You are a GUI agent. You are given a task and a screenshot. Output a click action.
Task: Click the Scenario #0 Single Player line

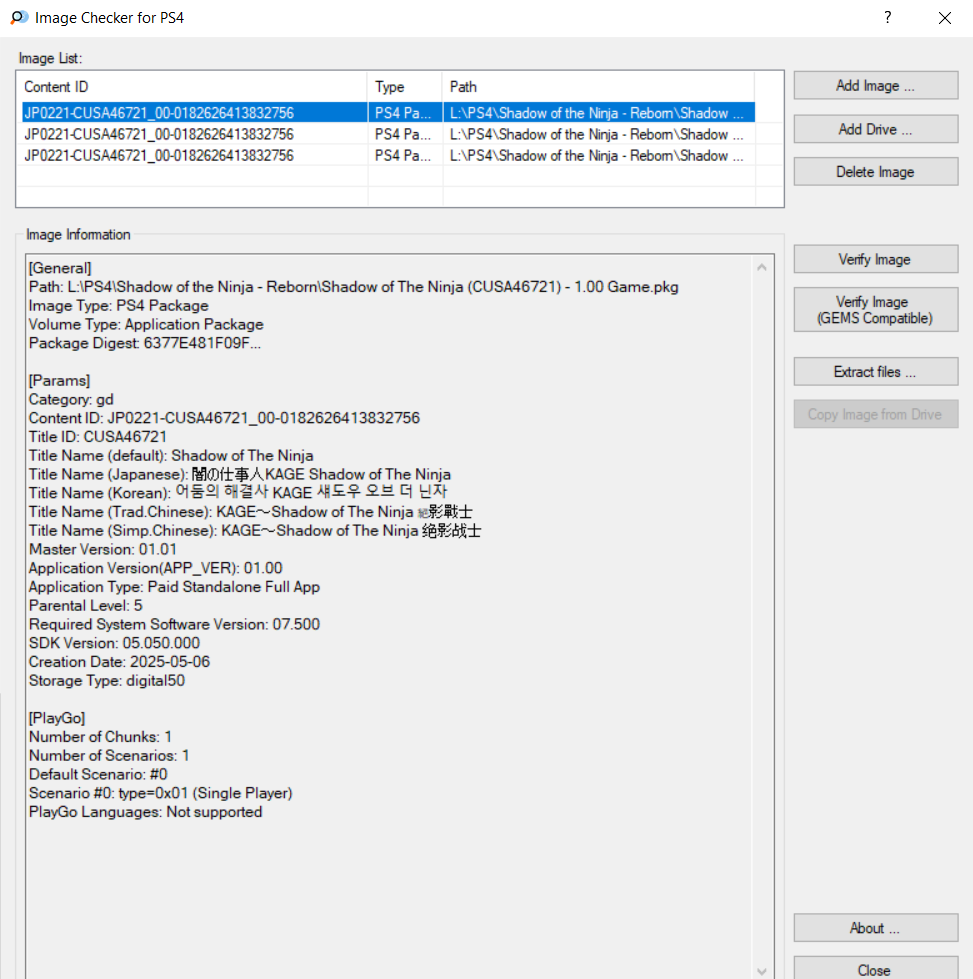tap(161, 793)
